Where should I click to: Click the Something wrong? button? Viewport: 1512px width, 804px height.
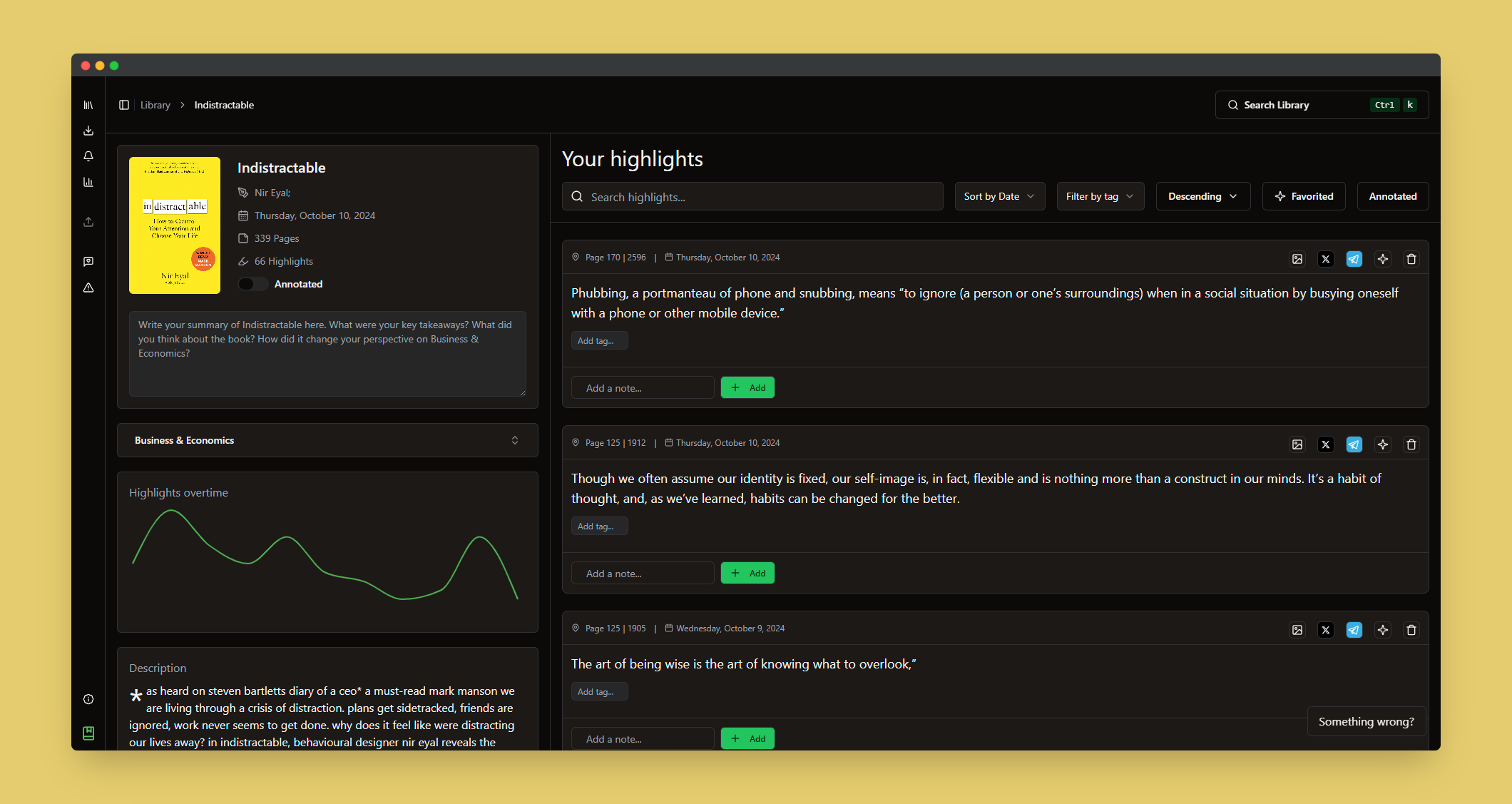coord(1366,721)
